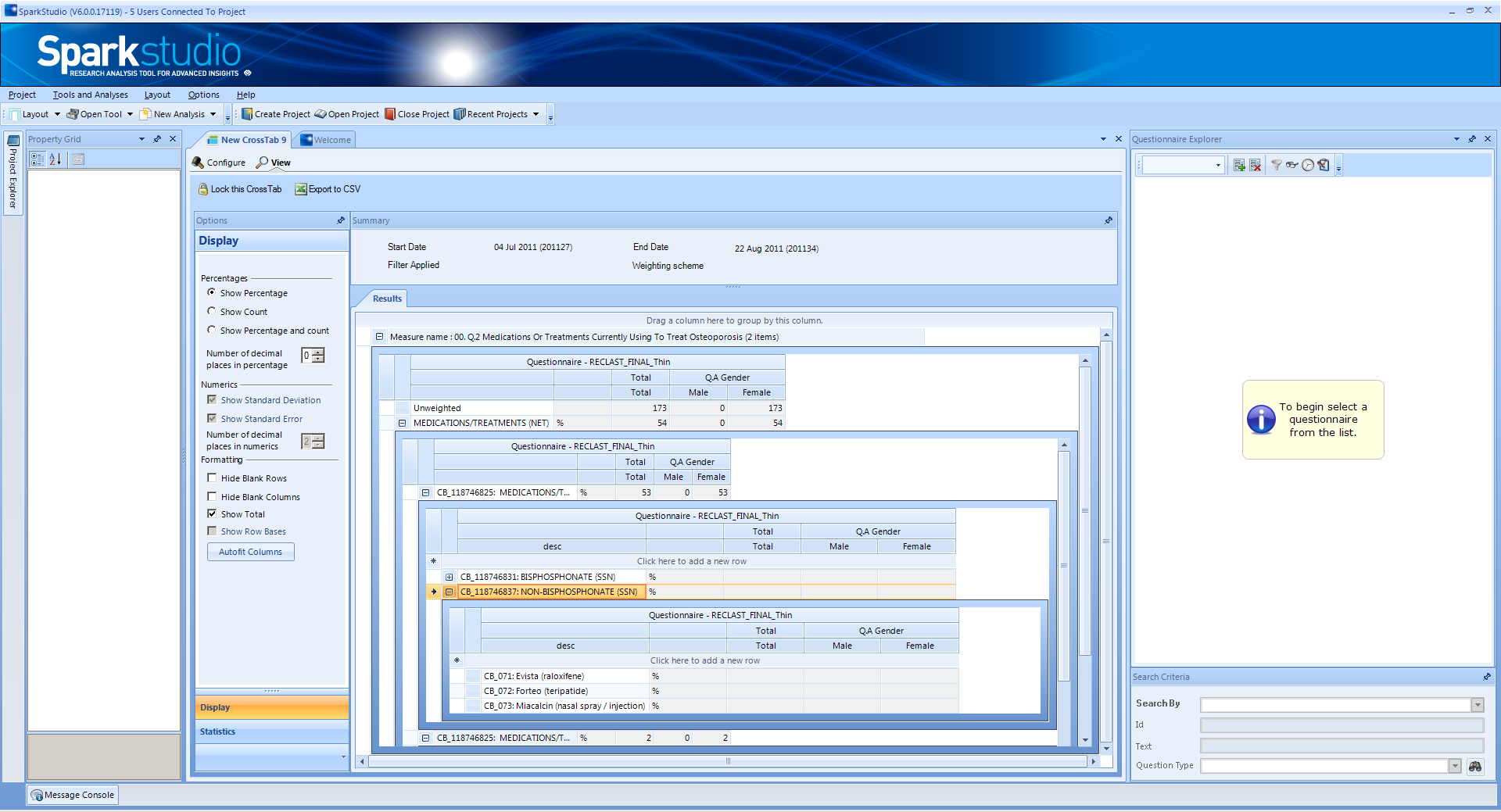Adjust decimal places in numerics spinner

click(x=317, y=442)
